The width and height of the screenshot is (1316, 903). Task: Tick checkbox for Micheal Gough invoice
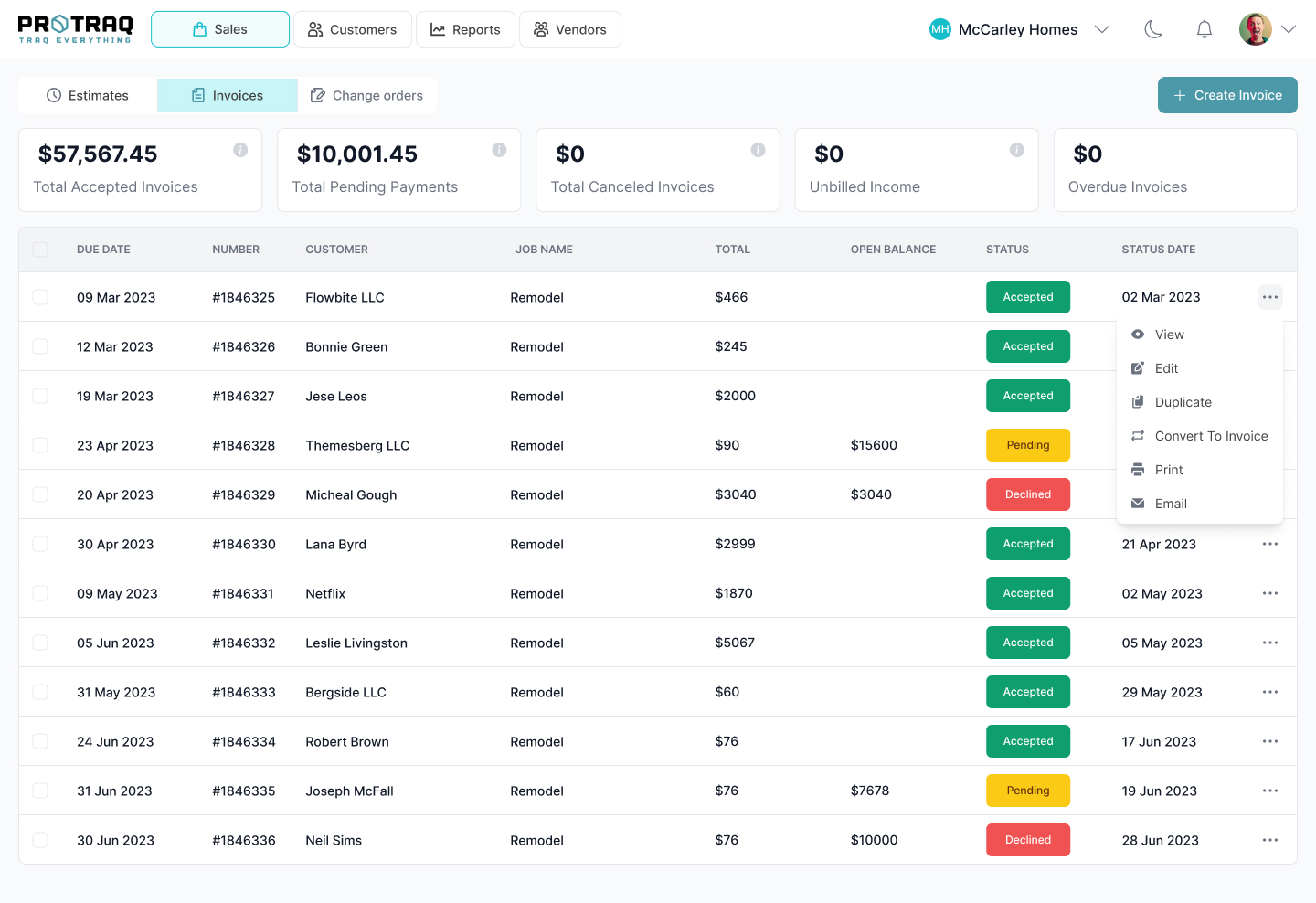click(40, 494)
